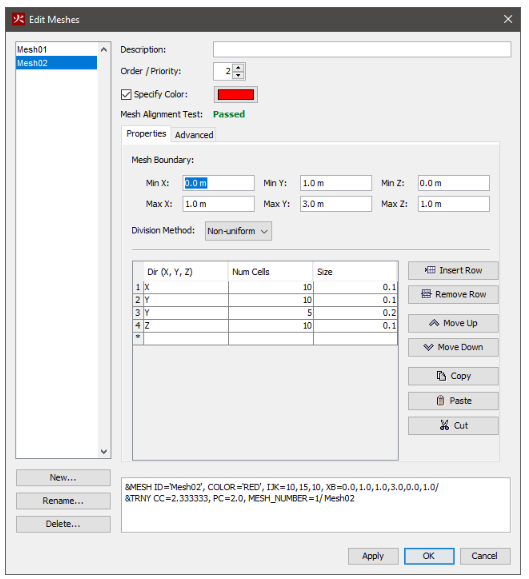The width and height of the screenshot is (529, 579).
Task: Open the Division Method dropdown
Action: coord(238,231)
